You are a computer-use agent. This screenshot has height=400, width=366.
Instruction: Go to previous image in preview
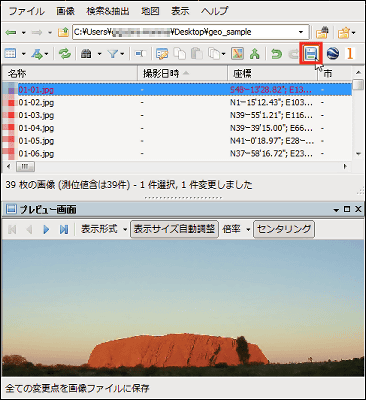29,229
